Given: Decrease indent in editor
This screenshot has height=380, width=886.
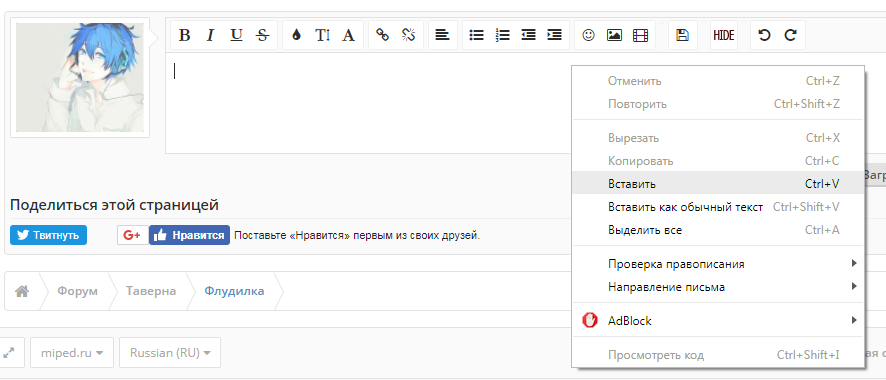Looking at the screenshot, I should (x=528, y=35).
